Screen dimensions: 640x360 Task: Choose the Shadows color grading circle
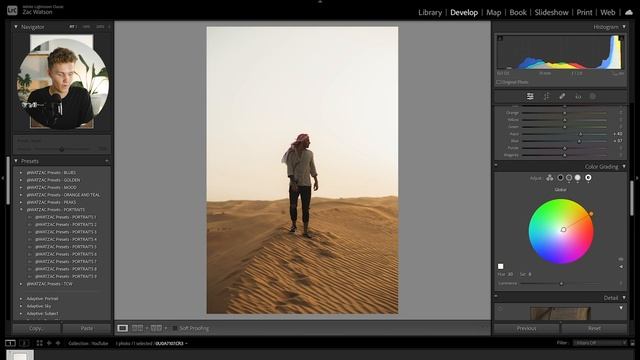(x=560, y=178)
